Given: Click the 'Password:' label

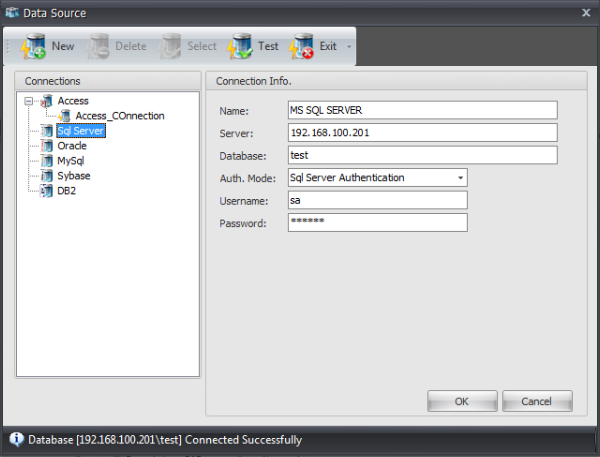Looking at the screenshot, I should [243, 224].
